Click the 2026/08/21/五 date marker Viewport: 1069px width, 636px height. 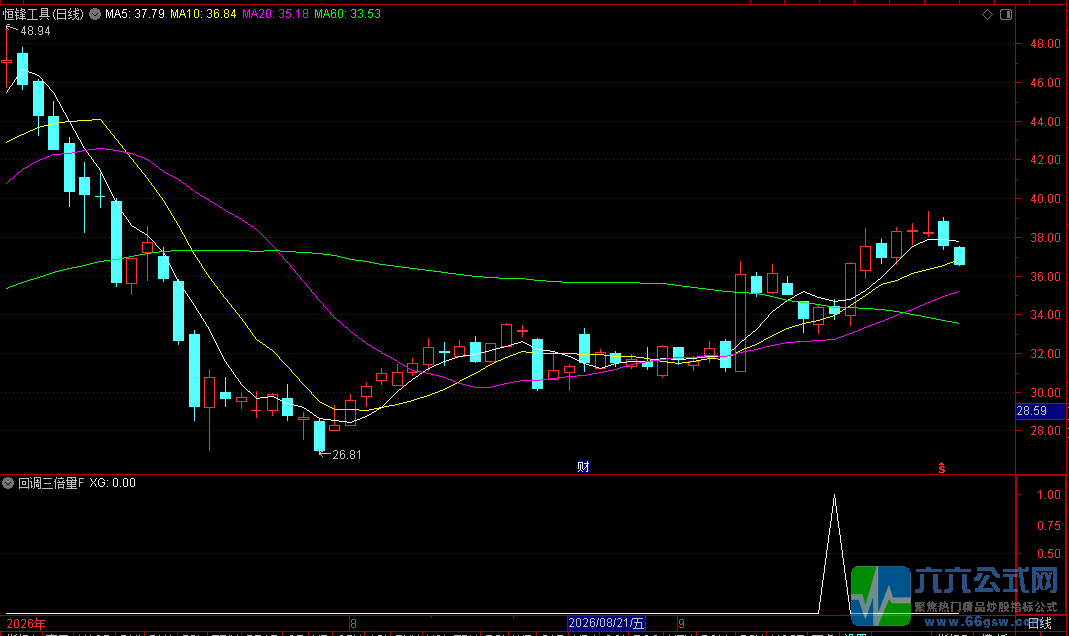tap(606, 623)
